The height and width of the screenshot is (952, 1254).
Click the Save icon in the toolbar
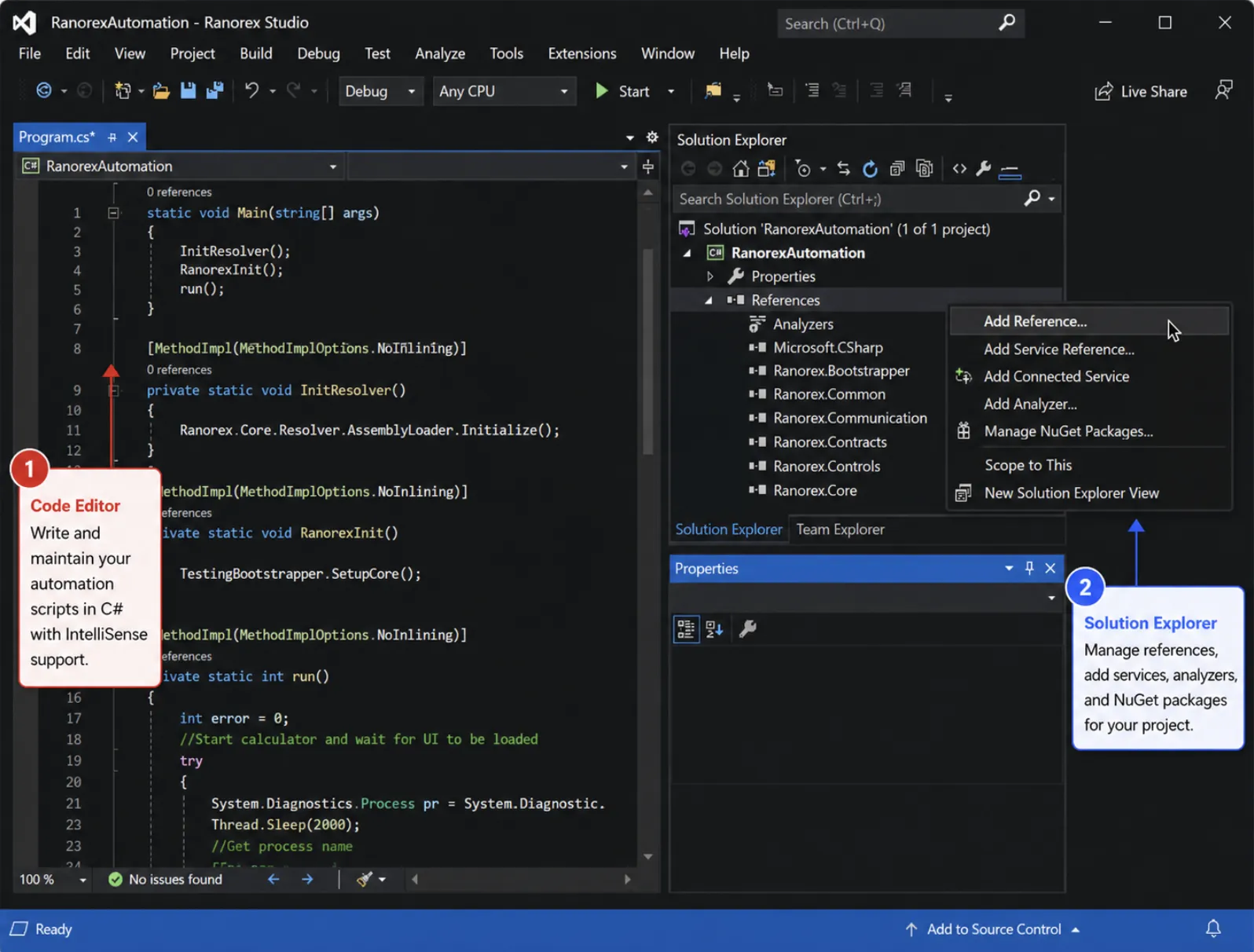(188, 91)
